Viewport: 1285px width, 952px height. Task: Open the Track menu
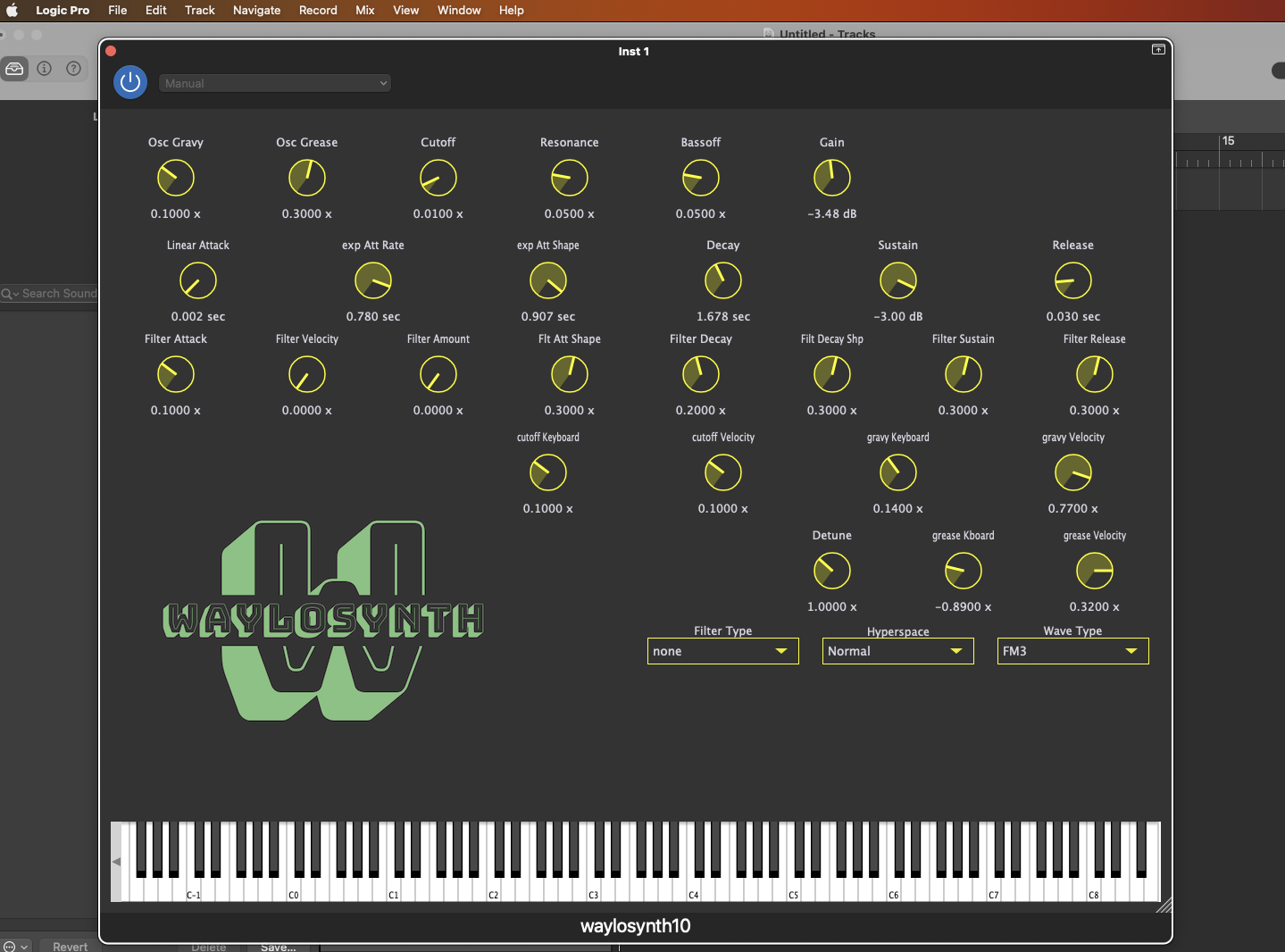[x=200, y=11]
